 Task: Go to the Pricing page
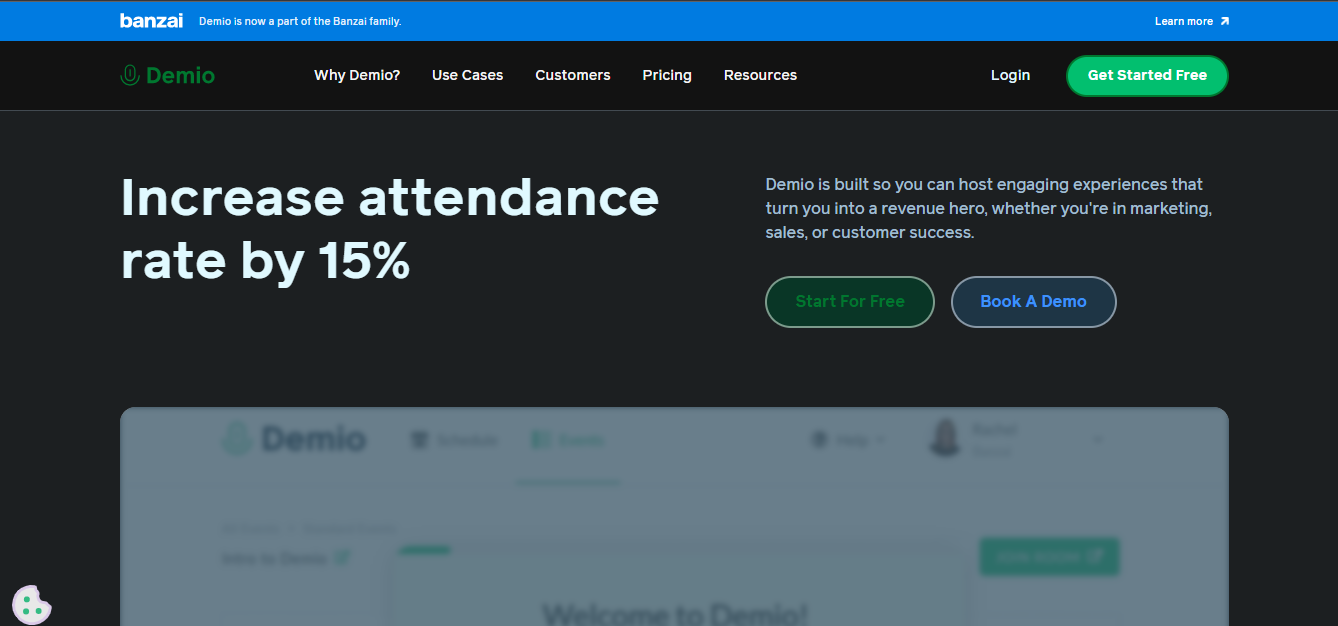pyautogui.click(x=667, y=75)
